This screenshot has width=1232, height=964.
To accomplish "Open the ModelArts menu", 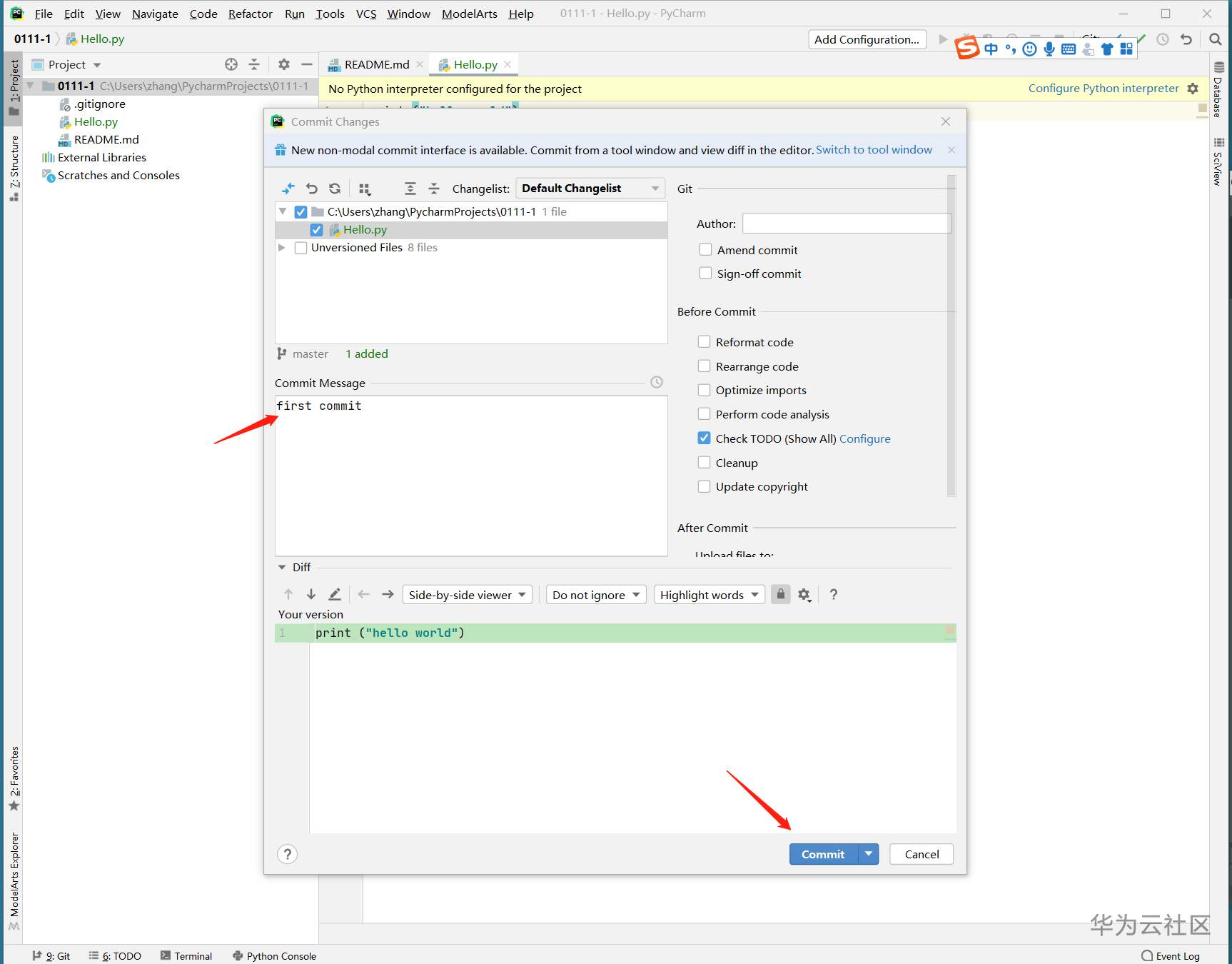I will click(x=470, y=14).
